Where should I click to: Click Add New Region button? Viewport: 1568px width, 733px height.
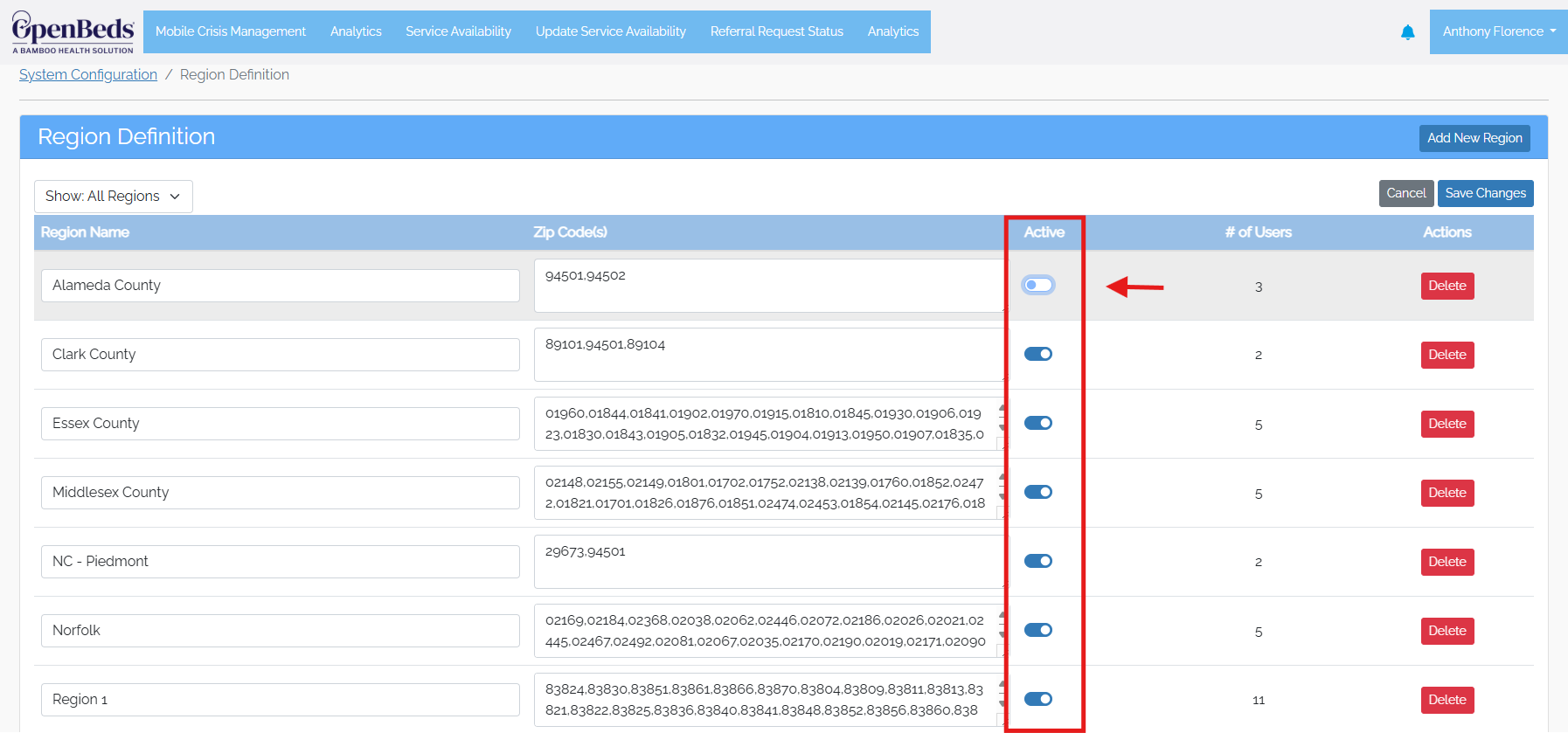coord(1474,138)
